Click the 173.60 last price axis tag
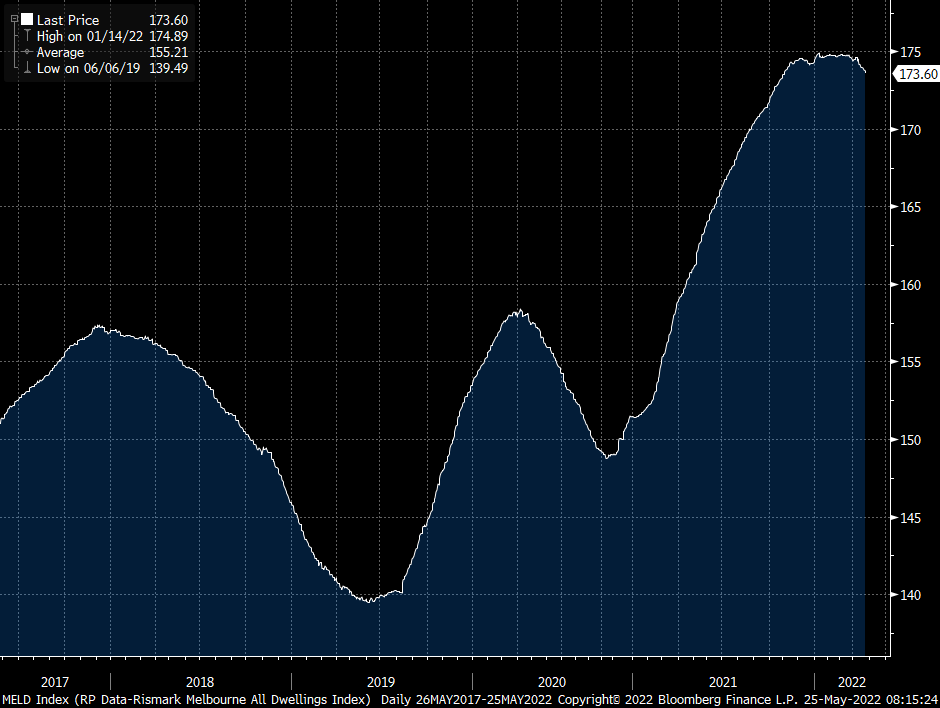 point(917,74)
